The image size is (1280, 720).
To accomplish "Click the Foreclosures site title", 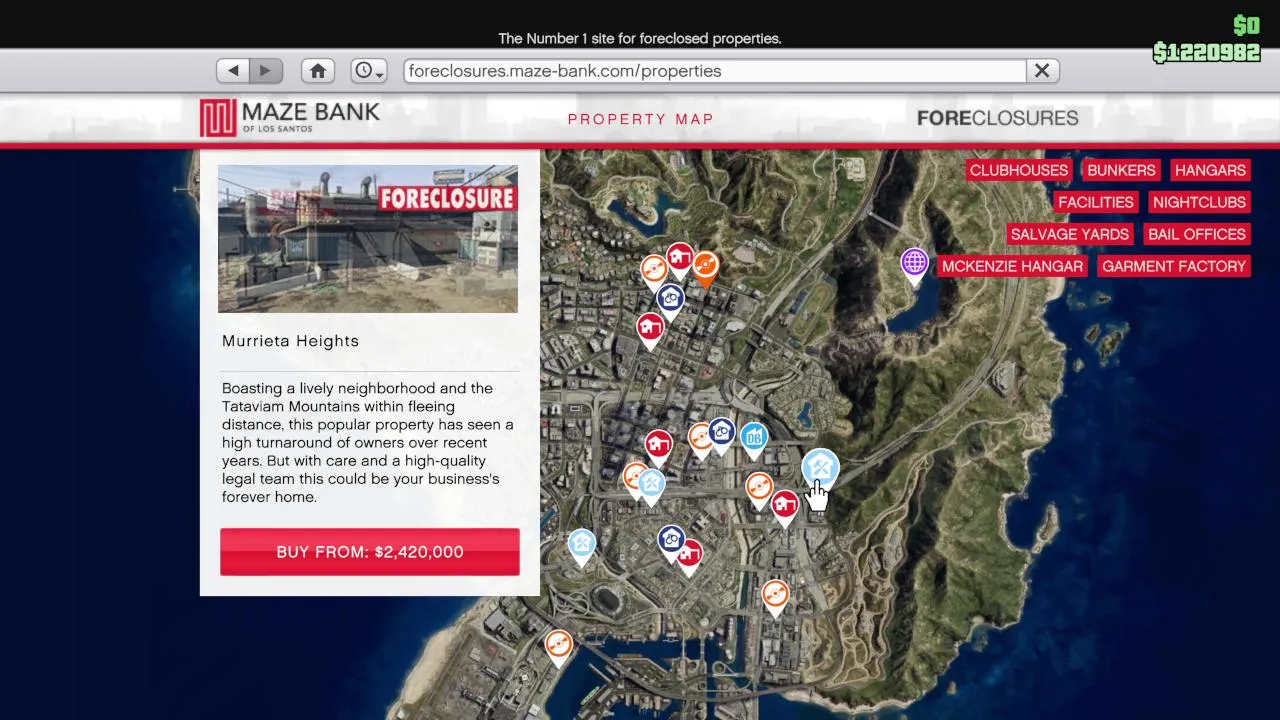I will coord(997,118).
